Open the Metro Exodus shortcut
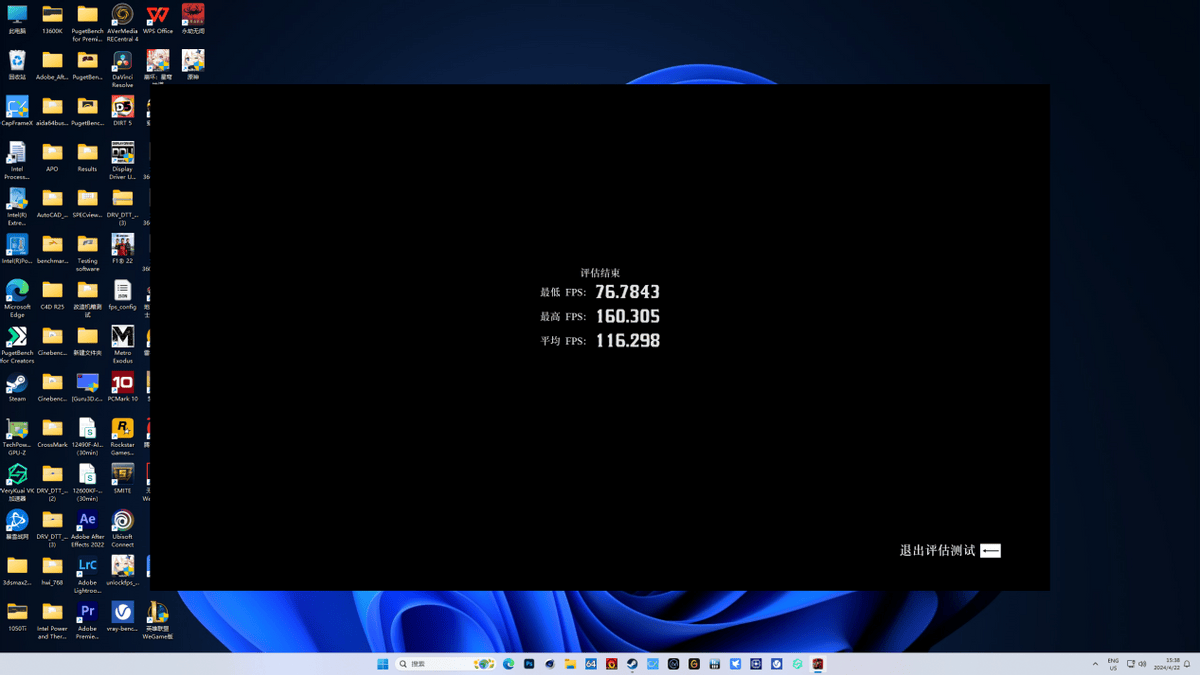1200x675 pixels. (x=122, y=344)
